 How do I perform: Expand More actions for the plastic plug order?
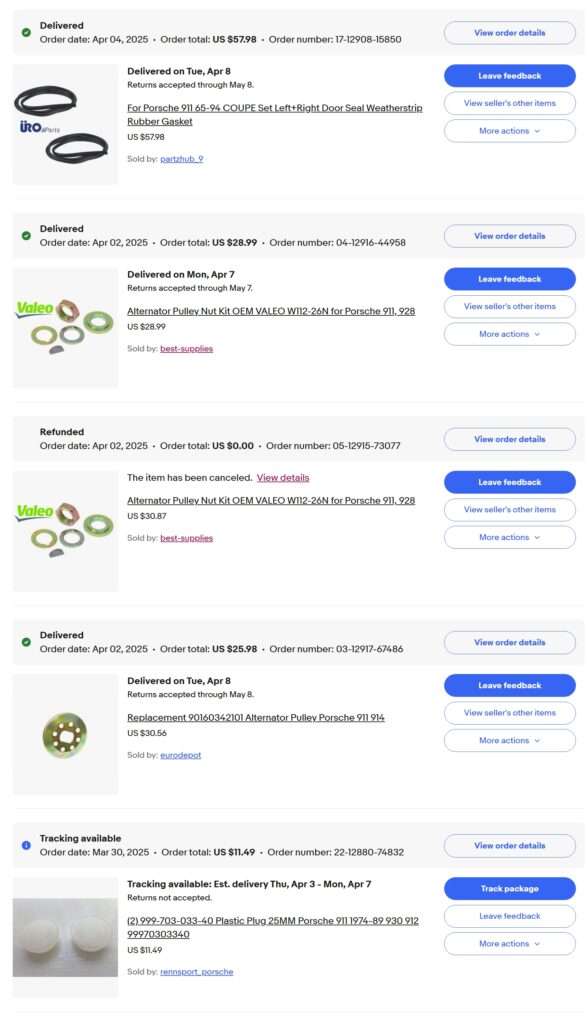pos(510,944)
